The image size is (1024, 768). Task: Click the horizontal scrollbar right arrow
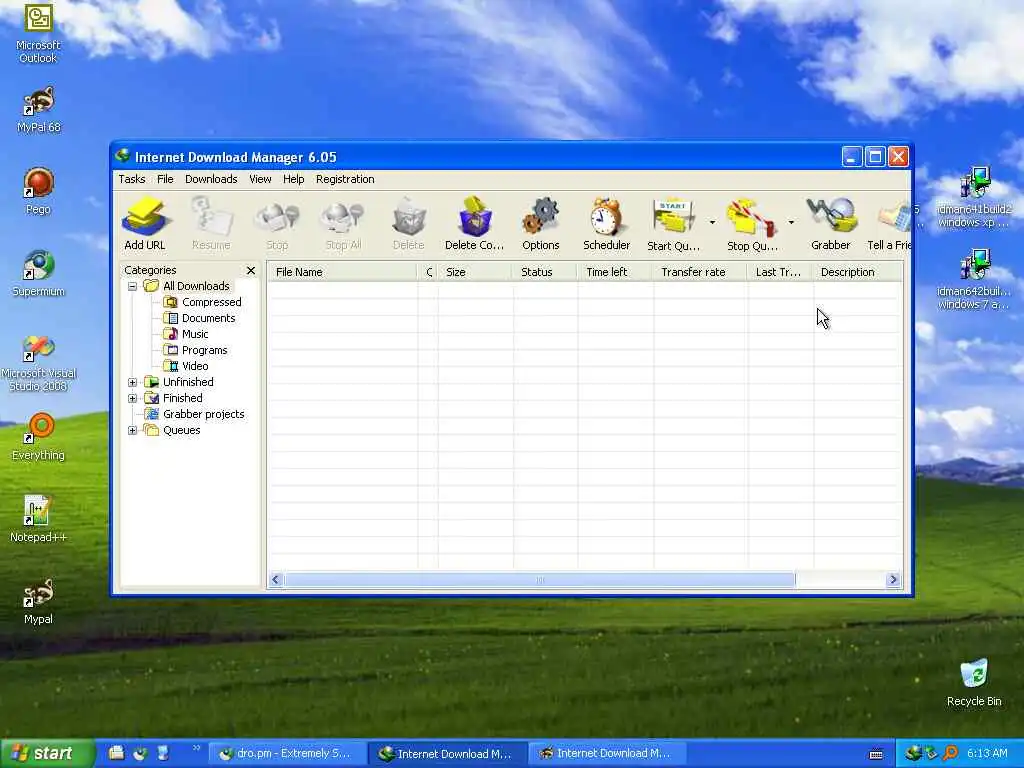point(893,579)
